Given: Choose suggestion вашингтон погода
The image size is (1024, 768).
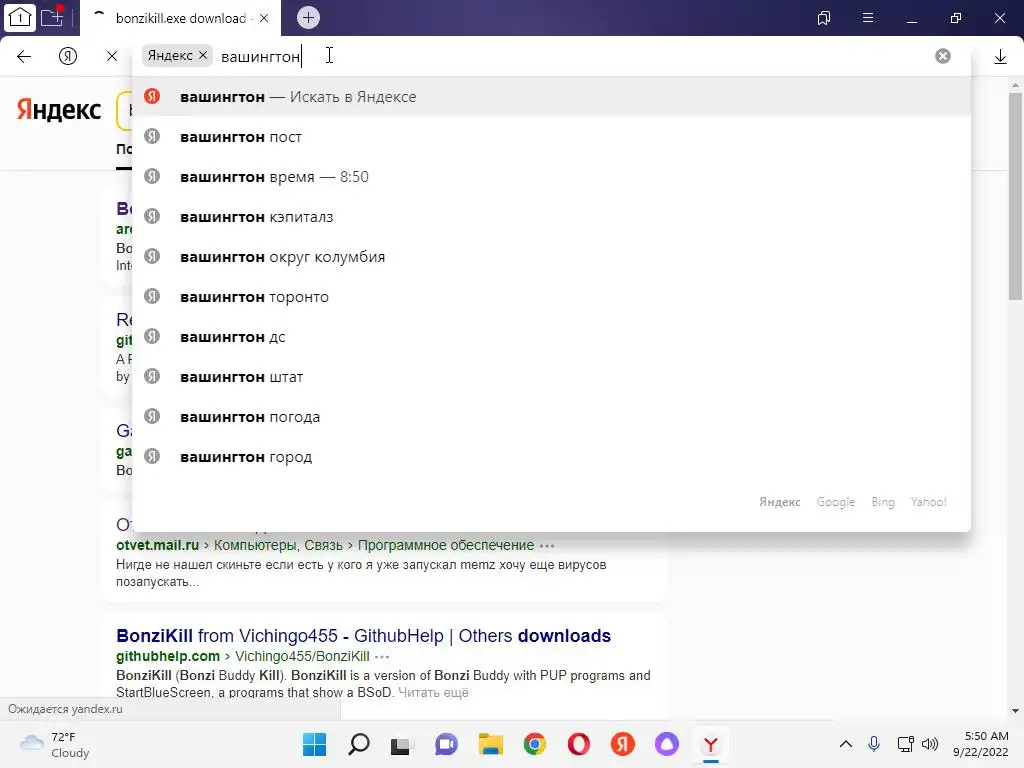Looking at the screenshot, I should click(x=551, y=417).
